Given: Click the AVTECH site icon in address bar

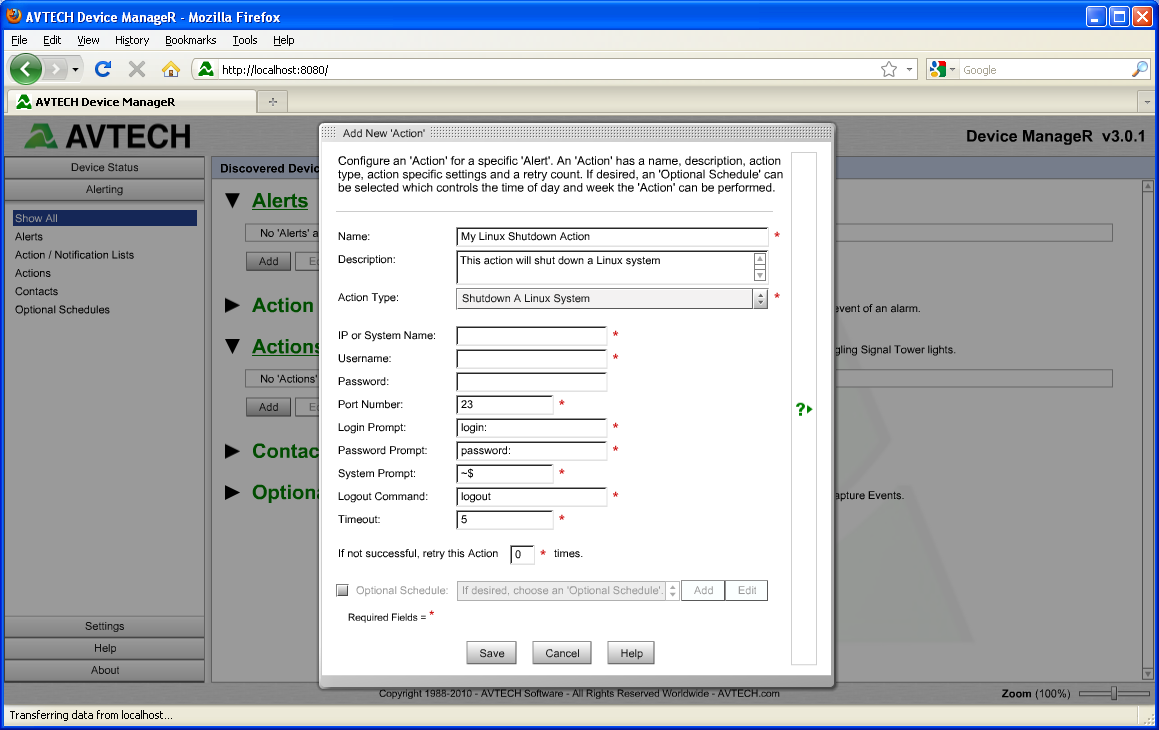Looking at the screenshot, I should 206,69.
